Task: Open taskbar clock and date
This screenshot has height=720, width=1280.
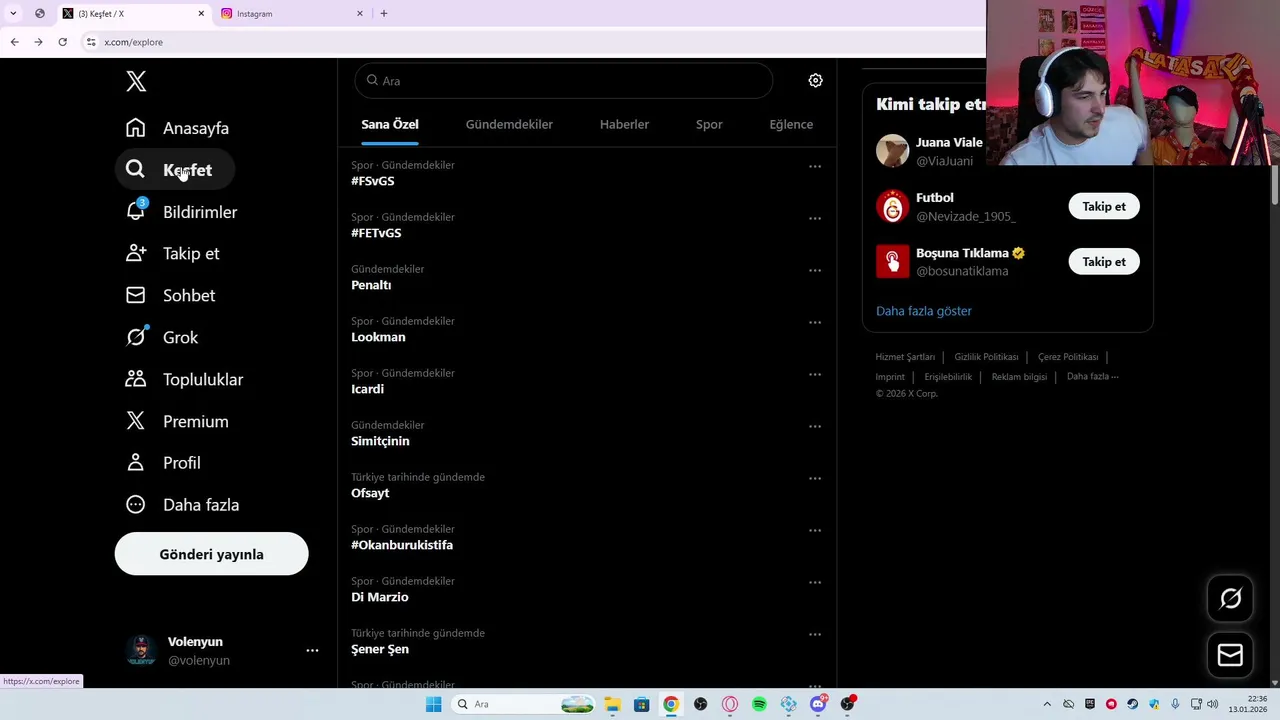Action: 1248,704
